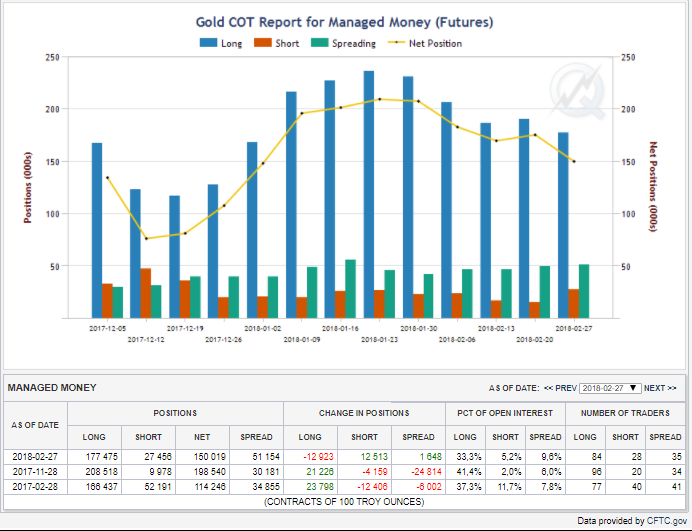Click the CONTRACTS OF 100 TROY OUNCES note
Screen dimensions: 692x531
point(344,502)
